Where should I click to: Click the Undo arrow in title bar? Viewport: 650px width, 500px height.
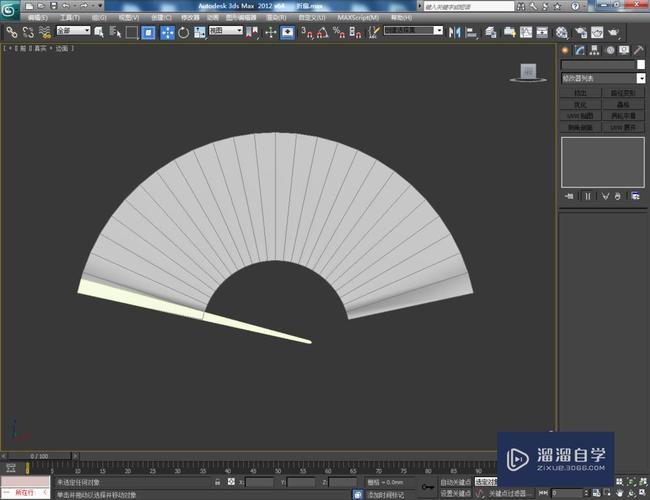coord(66,6)
